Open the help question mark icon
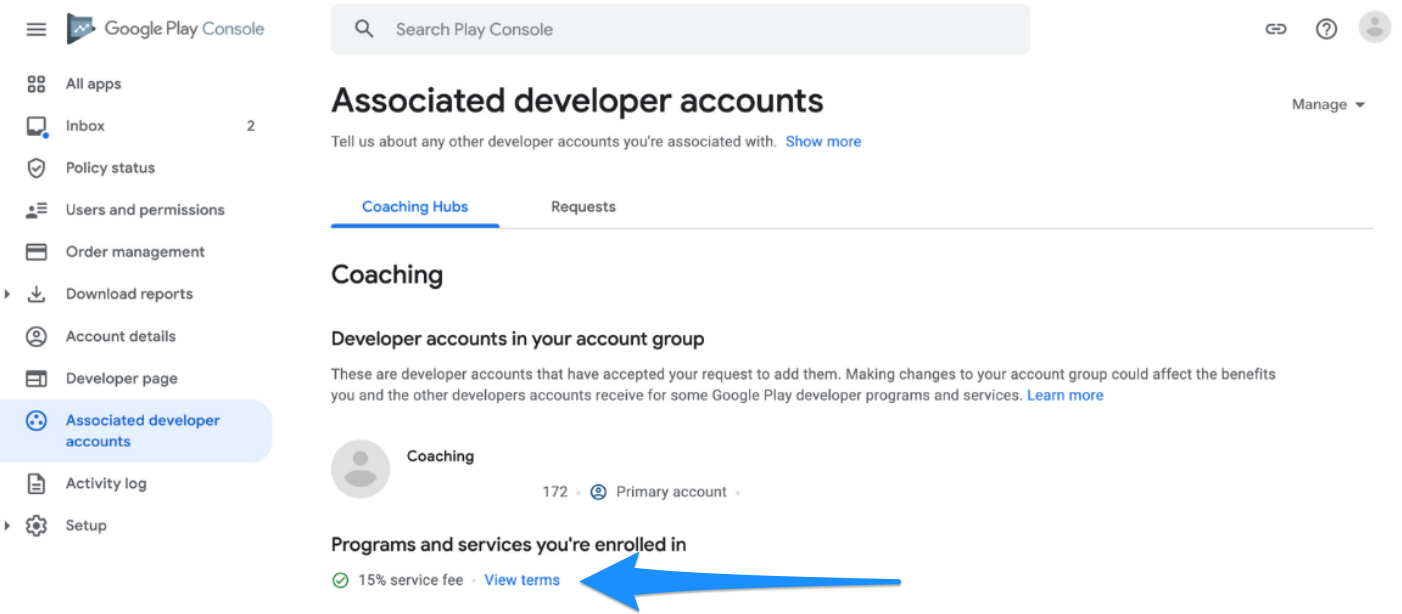The width and height of the screenshot is (1402, 614). pos(1326,29)
